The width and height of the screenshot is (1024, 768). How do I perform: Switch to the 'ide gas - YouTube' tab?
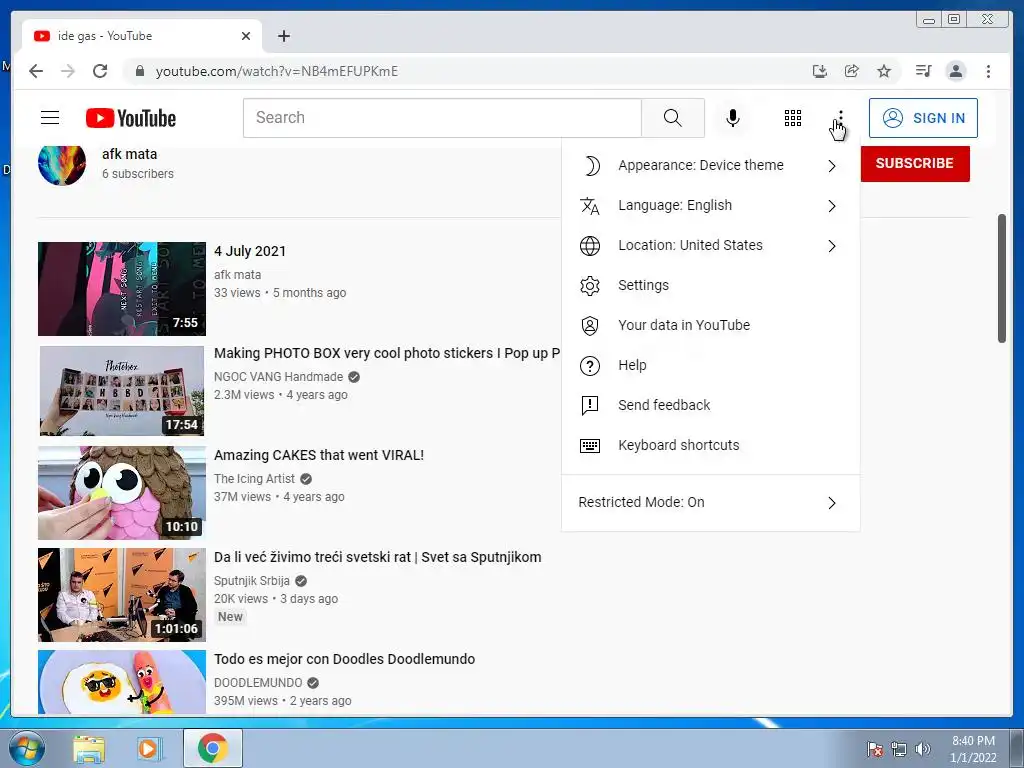142,36
